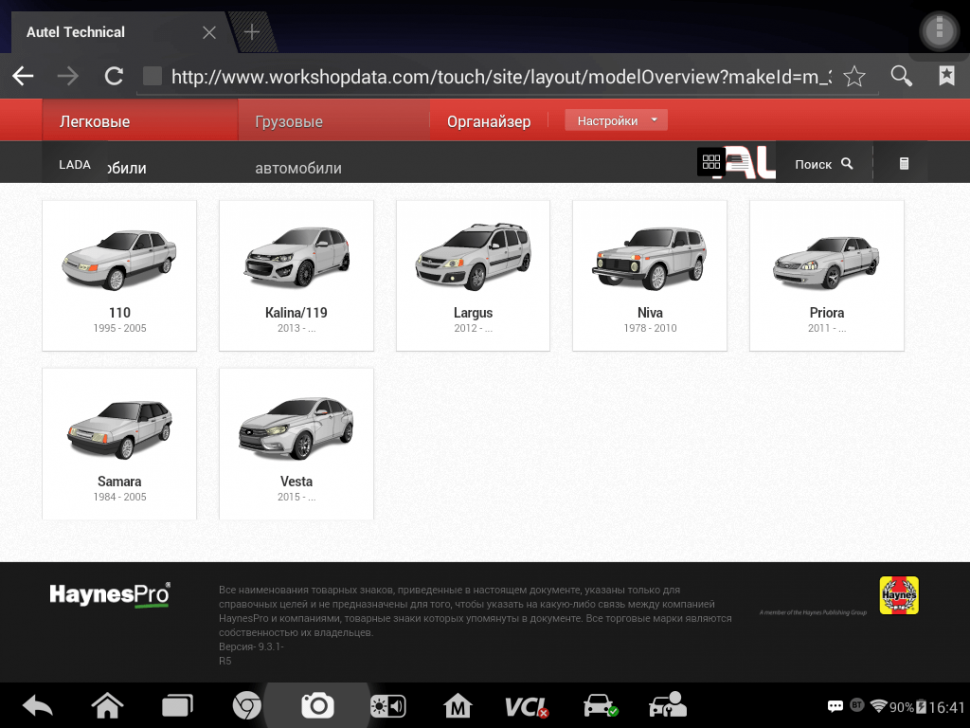Image resolution: width=970 pixels, height=728 pixels.
Task: Switch to the Грузовые tab
Action: [x=289, y=122]
